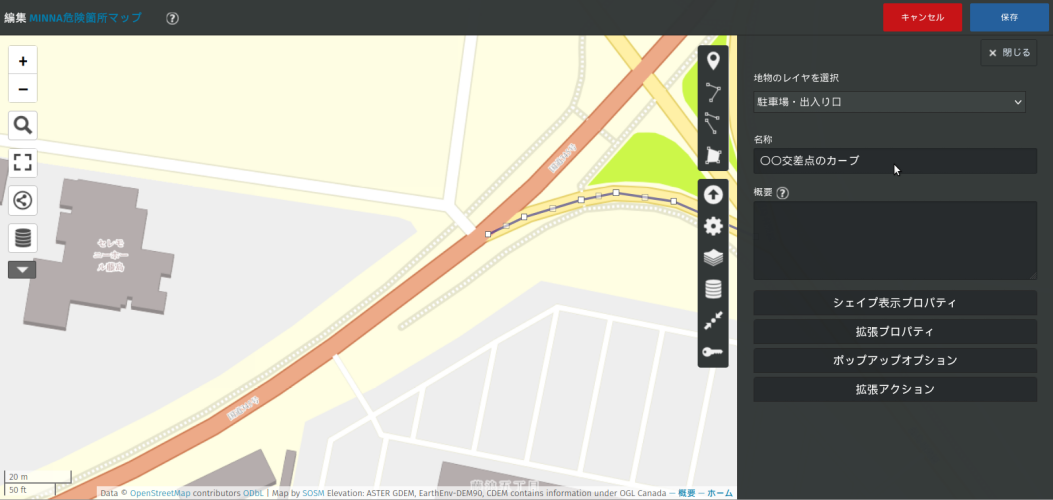The image size is (1053, 500).
Task: Open the import data upload icon
Action: click(x=713, y=195)
